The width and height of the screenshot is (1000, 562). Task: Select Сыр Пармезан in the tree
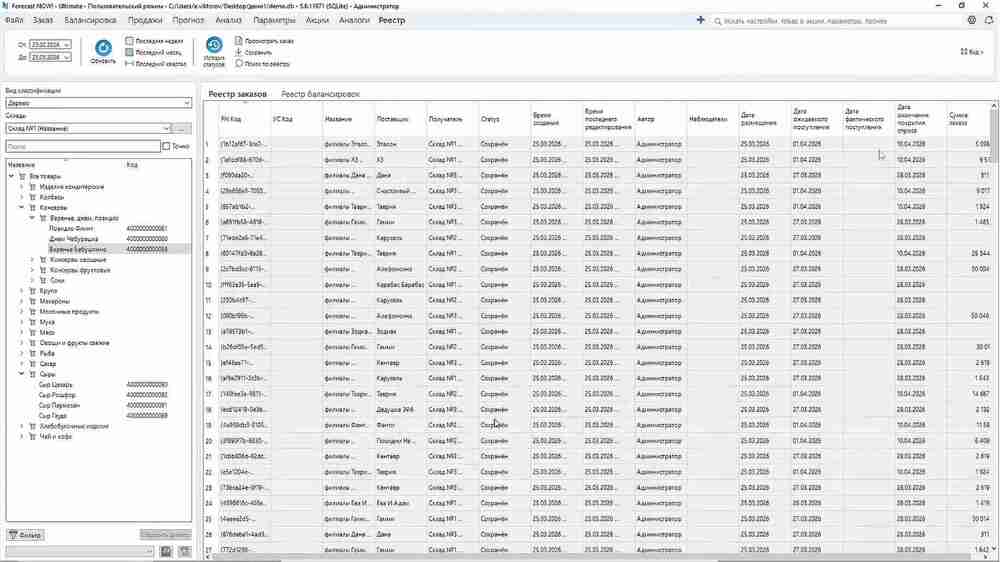click(59, 406)
